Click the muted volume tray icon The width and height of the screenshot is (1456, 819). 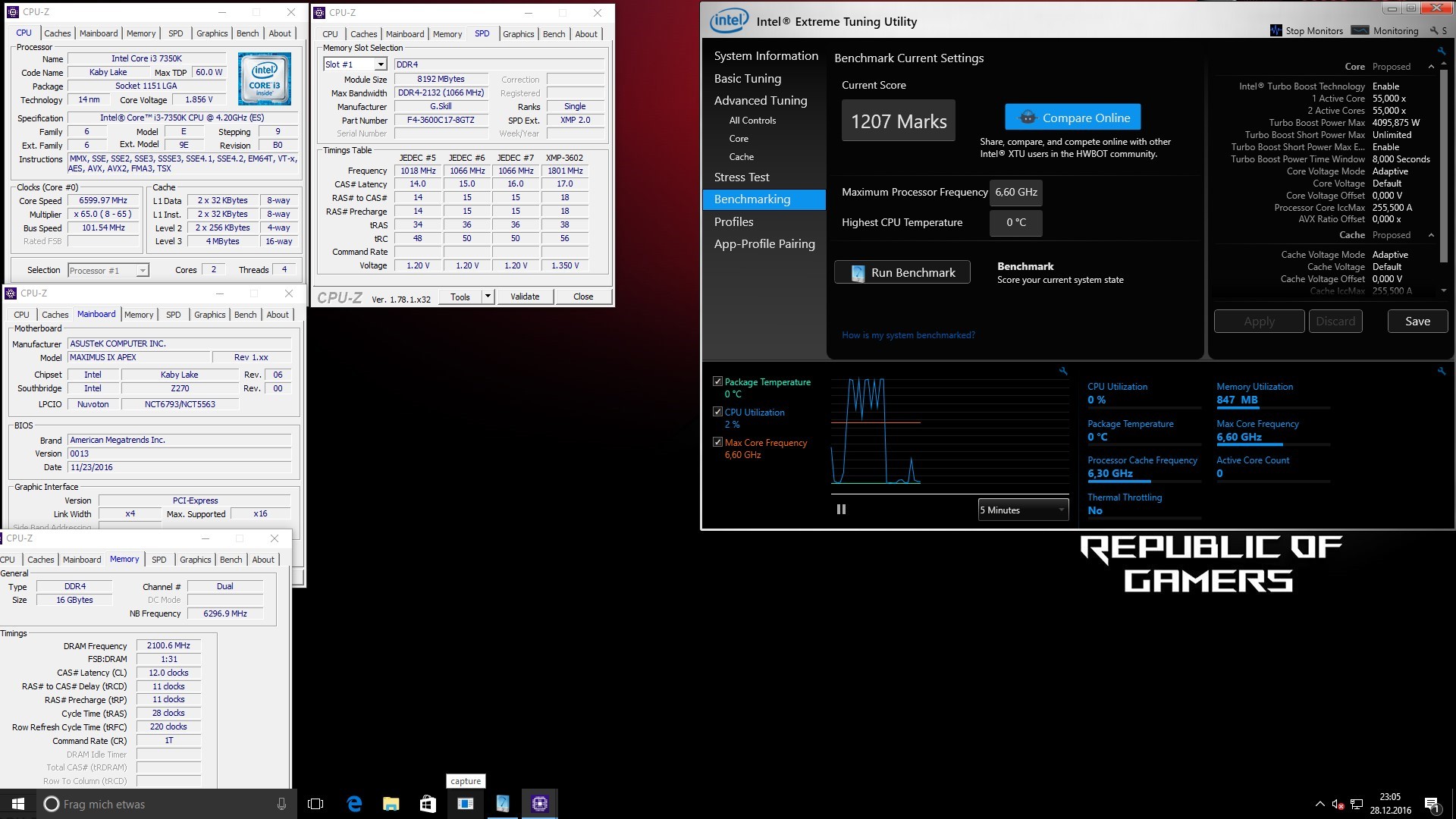pyautogui.click(x=1338, y=804)
